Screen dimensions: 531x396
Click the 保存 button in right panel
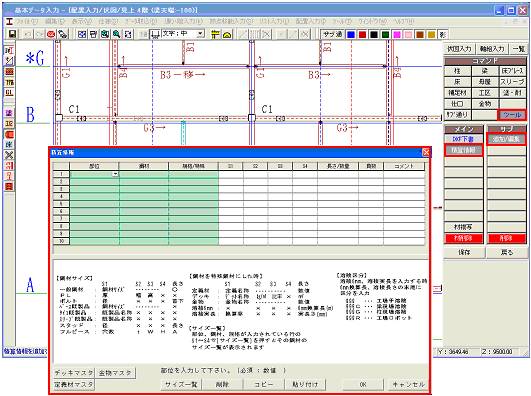[464, 252]
